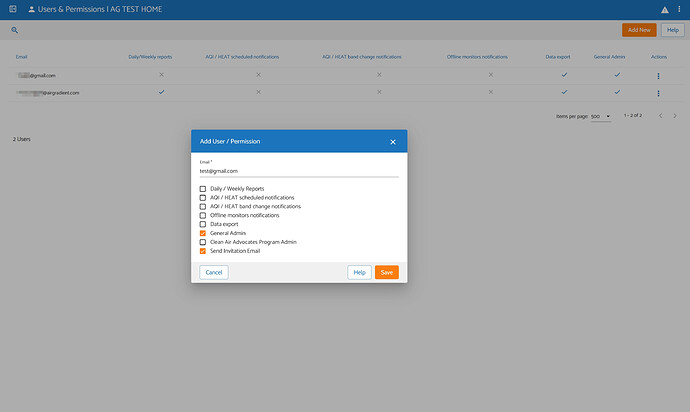Open actions menu for the airgradient.com user row
This screenshot has width=690, height=412.
click(x=658, y=93)
